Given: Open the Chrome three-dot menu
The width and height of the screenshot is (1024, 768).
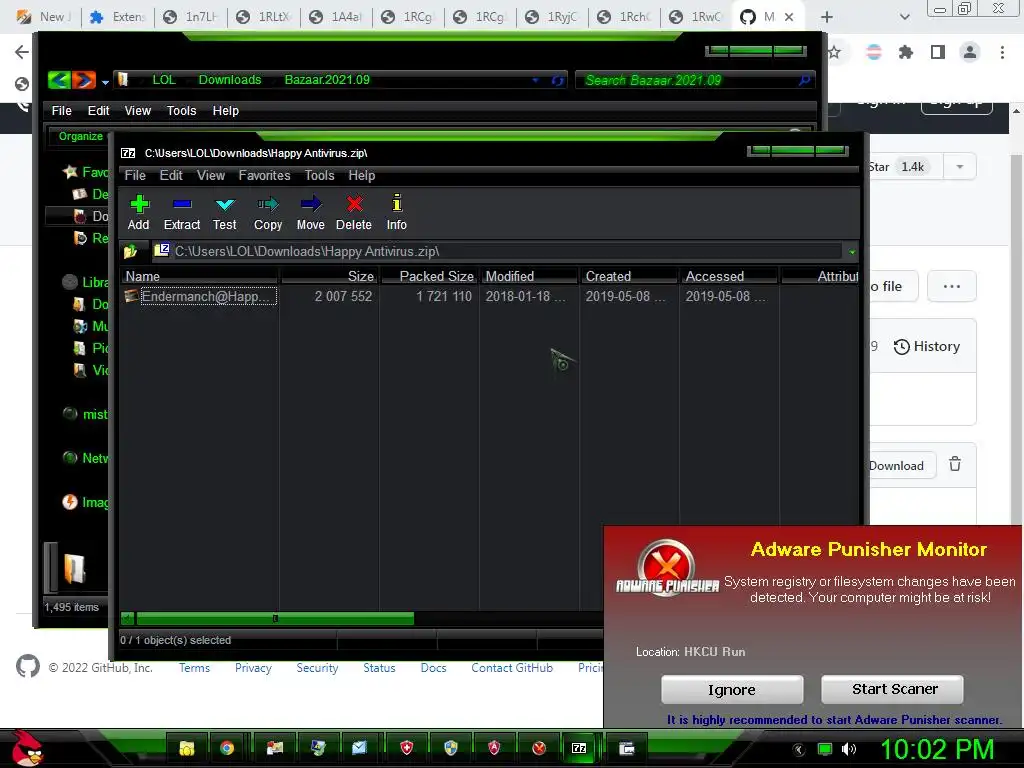Looking at the screenshot, I should pos(1002,52).
